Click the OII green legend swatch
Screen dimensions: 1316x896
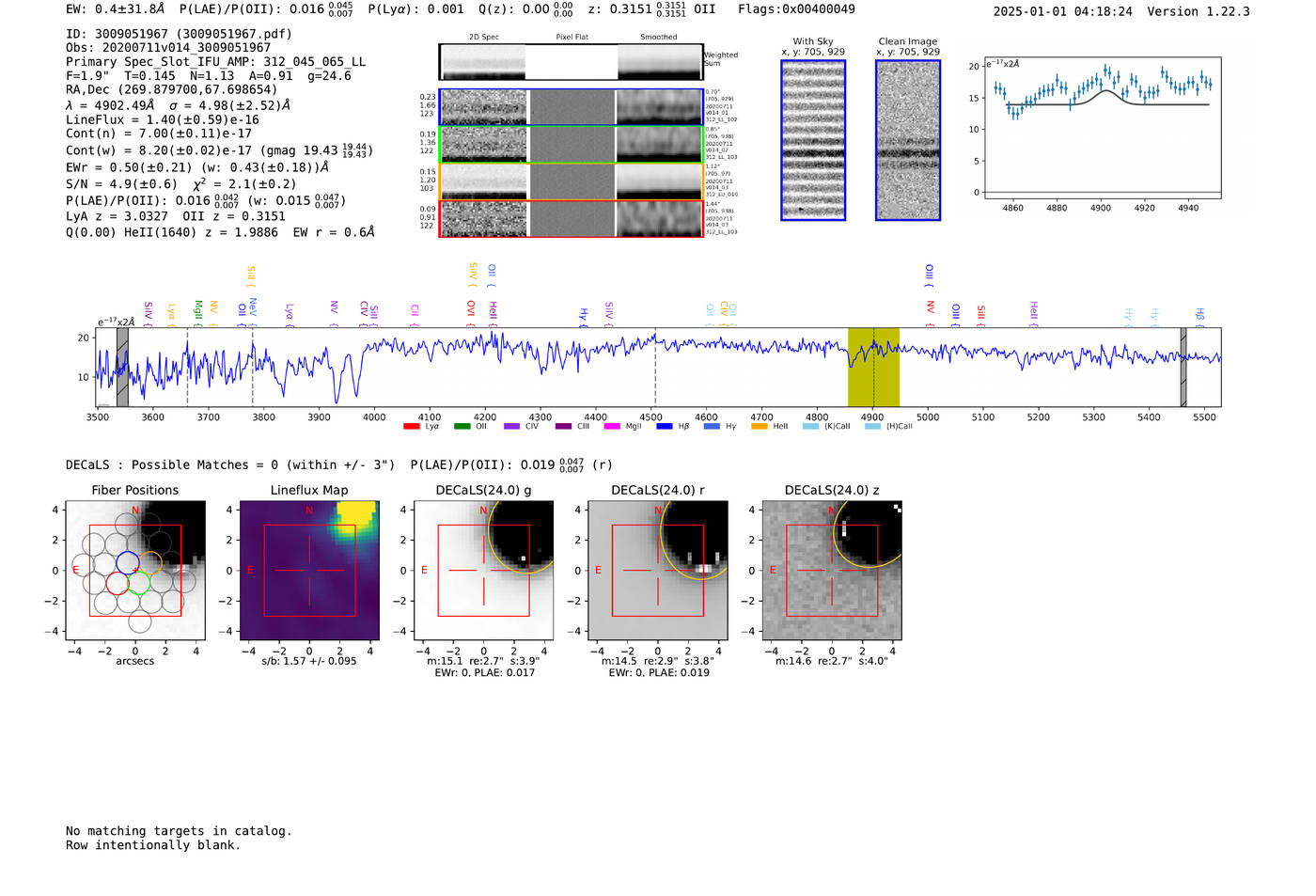tap(462, 426)
